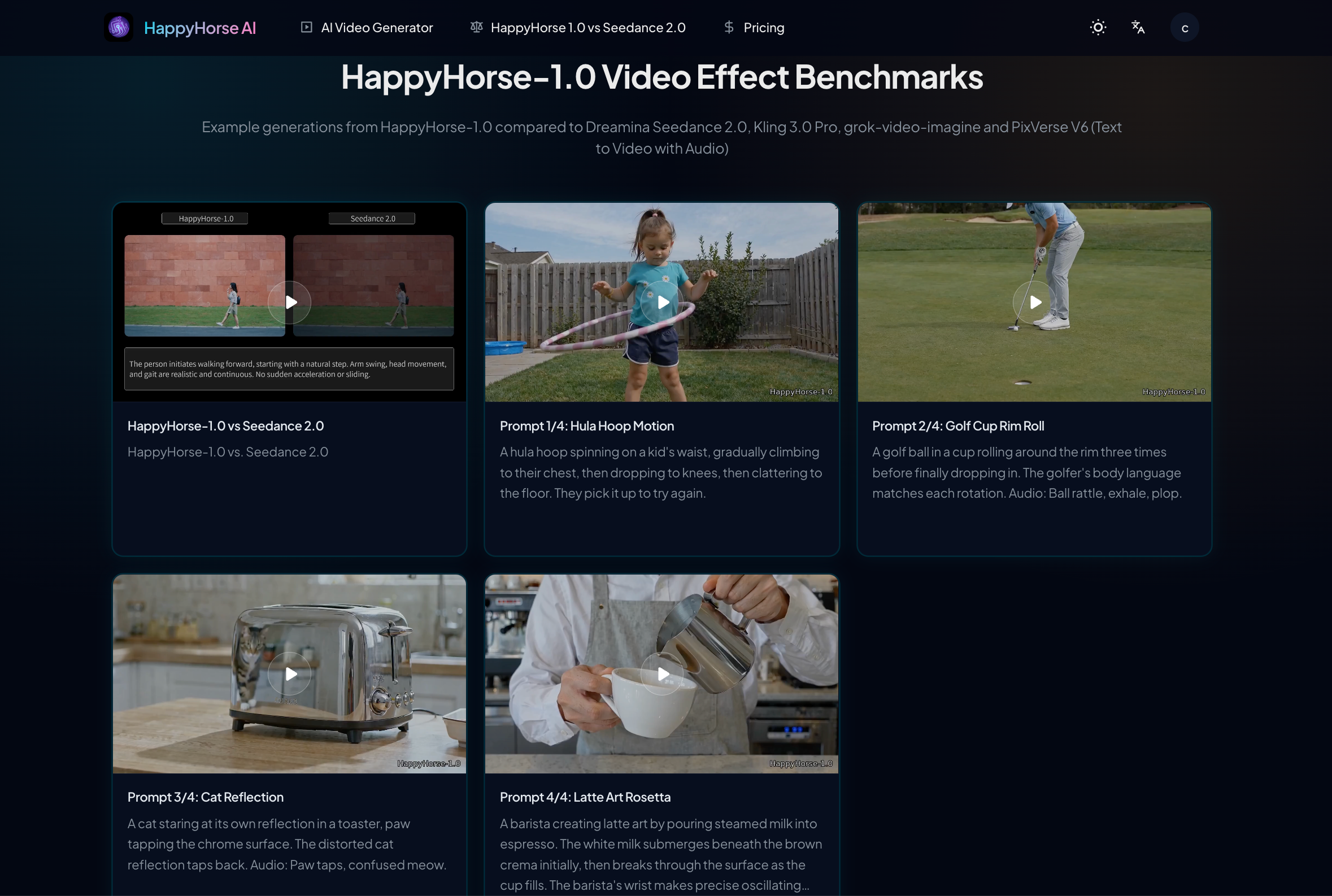Play the Latte Art Rosetta video
Viewport: 1332px width, 896px height.
(x=661, y=674)
